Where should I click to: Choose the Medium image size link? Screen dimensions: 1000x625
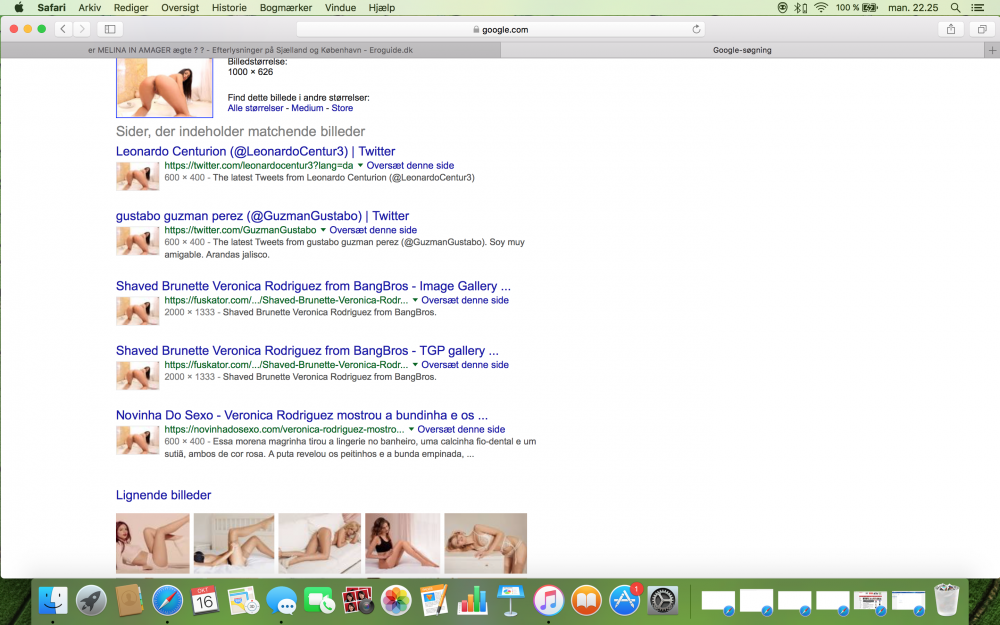pos(307,108)
